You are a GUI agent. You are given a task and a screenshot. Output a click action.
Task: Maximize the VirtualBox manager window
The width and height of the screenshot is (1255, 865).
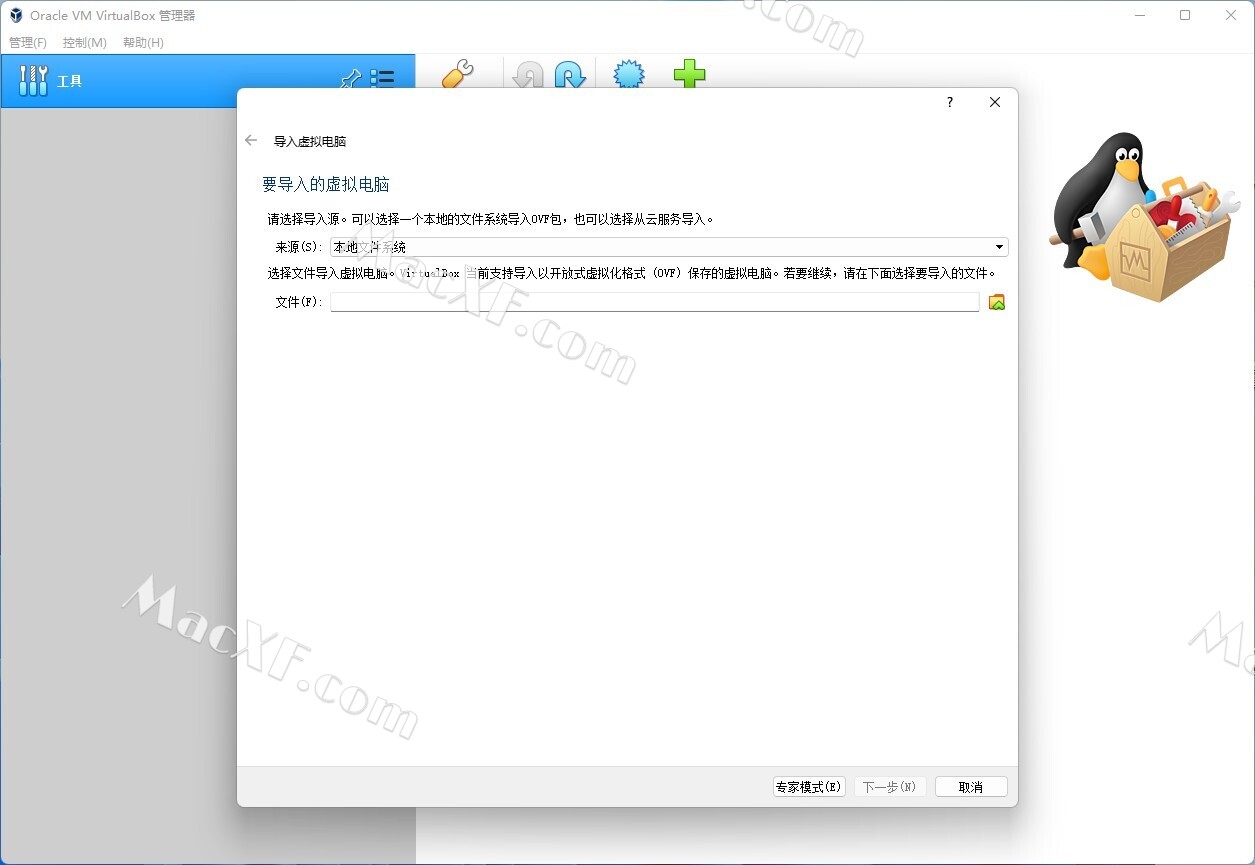(1185, 15)
